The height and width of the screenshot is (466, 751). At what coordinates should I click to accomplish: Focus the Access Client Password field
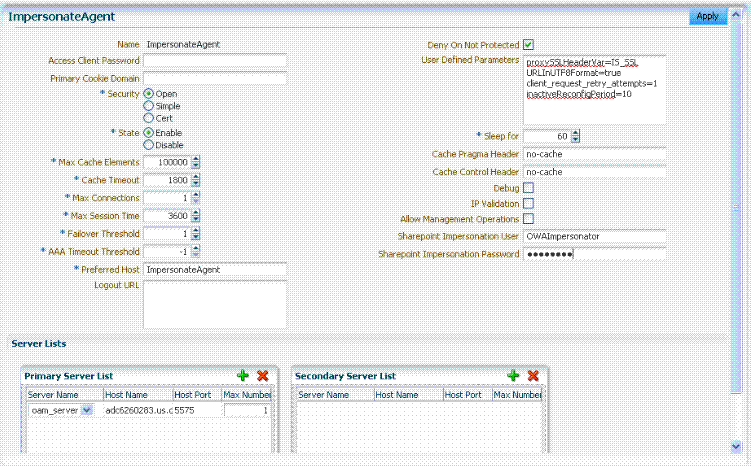point(215,60)
